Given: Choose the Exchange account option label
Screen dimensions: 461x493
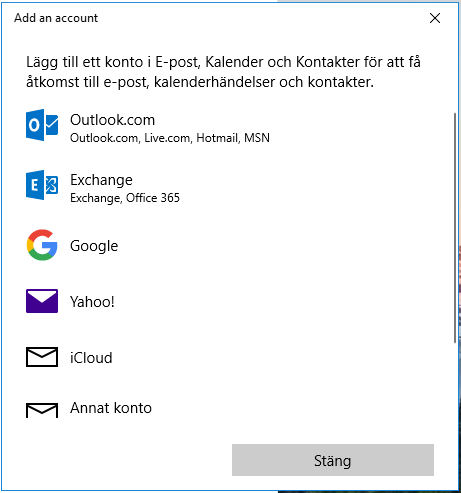Looking at the screenshot, I should 101,180.
